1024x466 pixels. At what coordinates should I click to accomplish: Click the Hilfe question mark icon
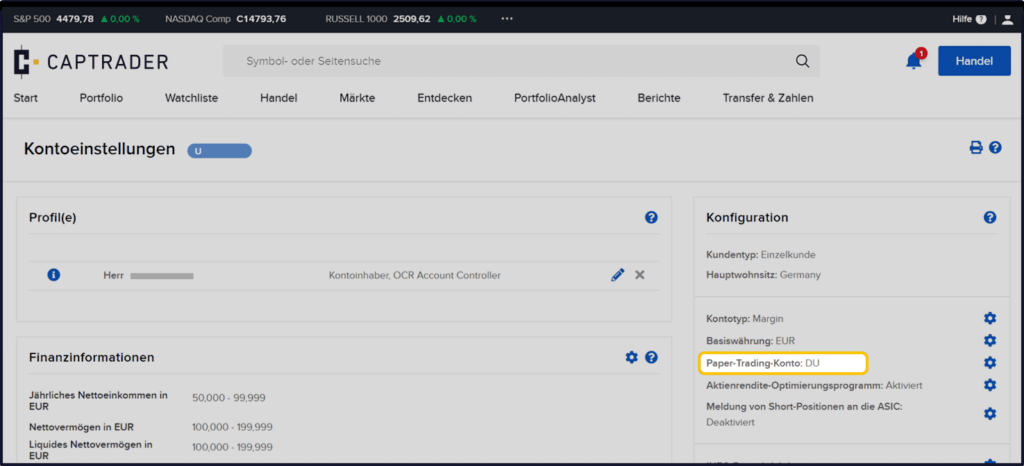pos(981,20)
